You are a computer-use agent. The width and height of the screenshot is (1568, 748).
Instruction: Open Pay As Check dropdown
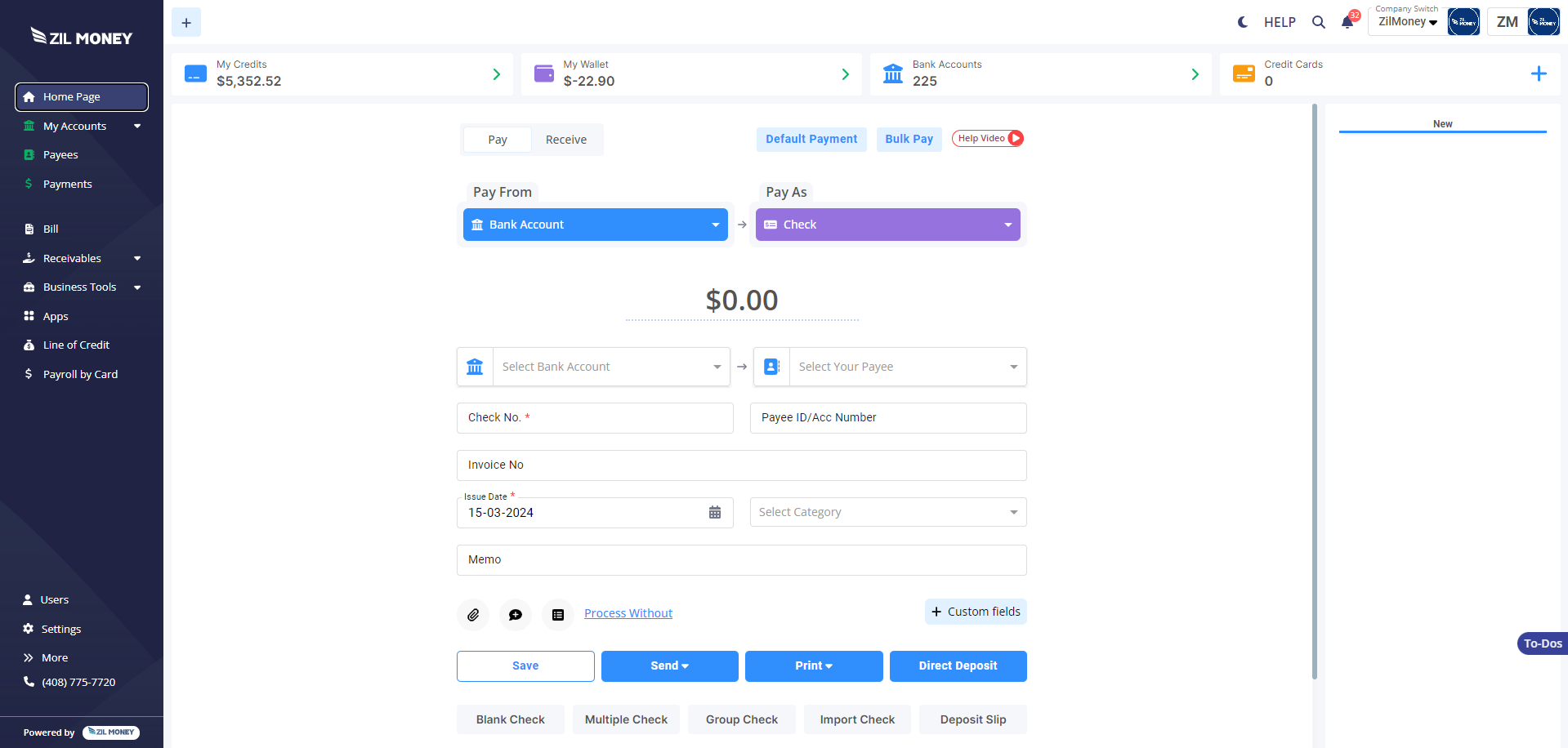click(x=888, y=225)
